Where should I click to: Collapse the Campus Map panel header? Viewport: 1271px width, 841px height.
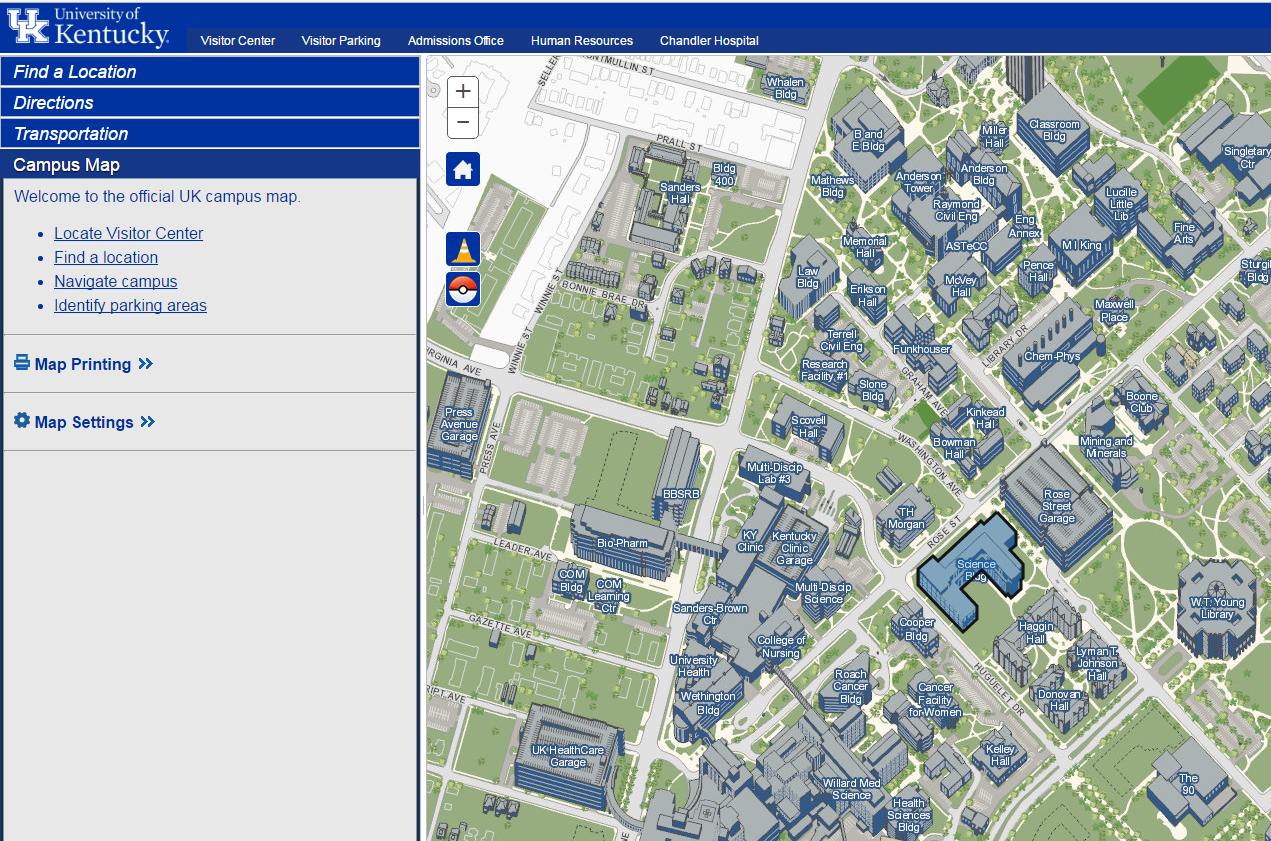[210, 165]
